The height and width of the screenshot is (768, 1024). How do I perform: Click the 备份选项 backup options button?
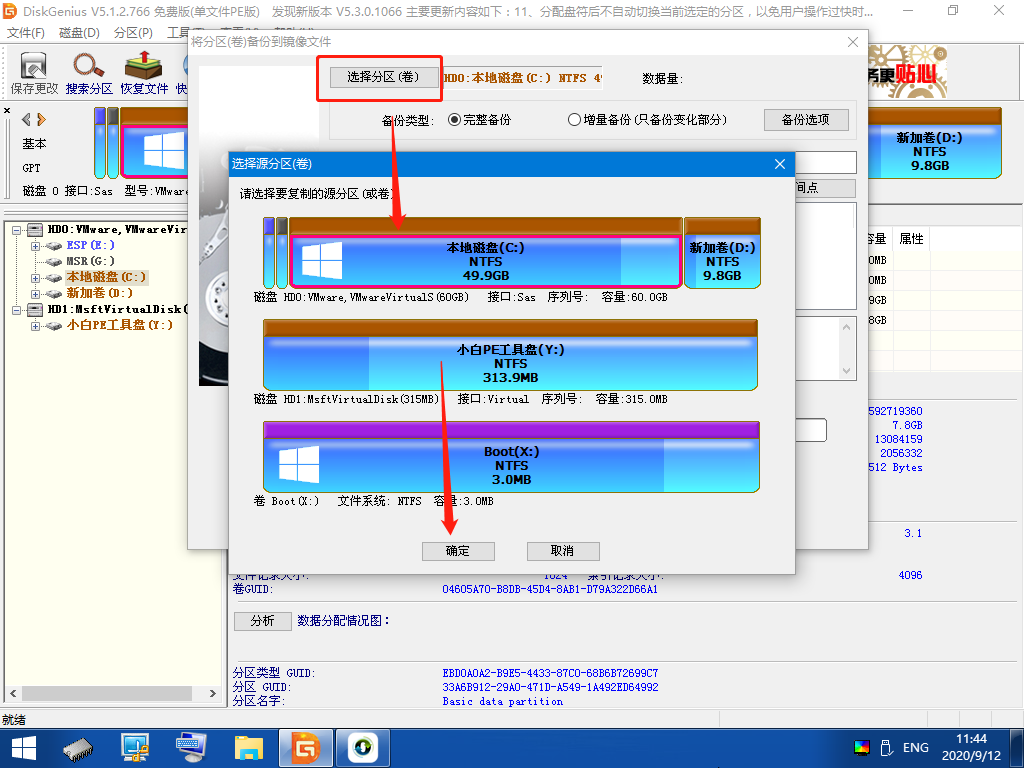[x=806, y=119]
